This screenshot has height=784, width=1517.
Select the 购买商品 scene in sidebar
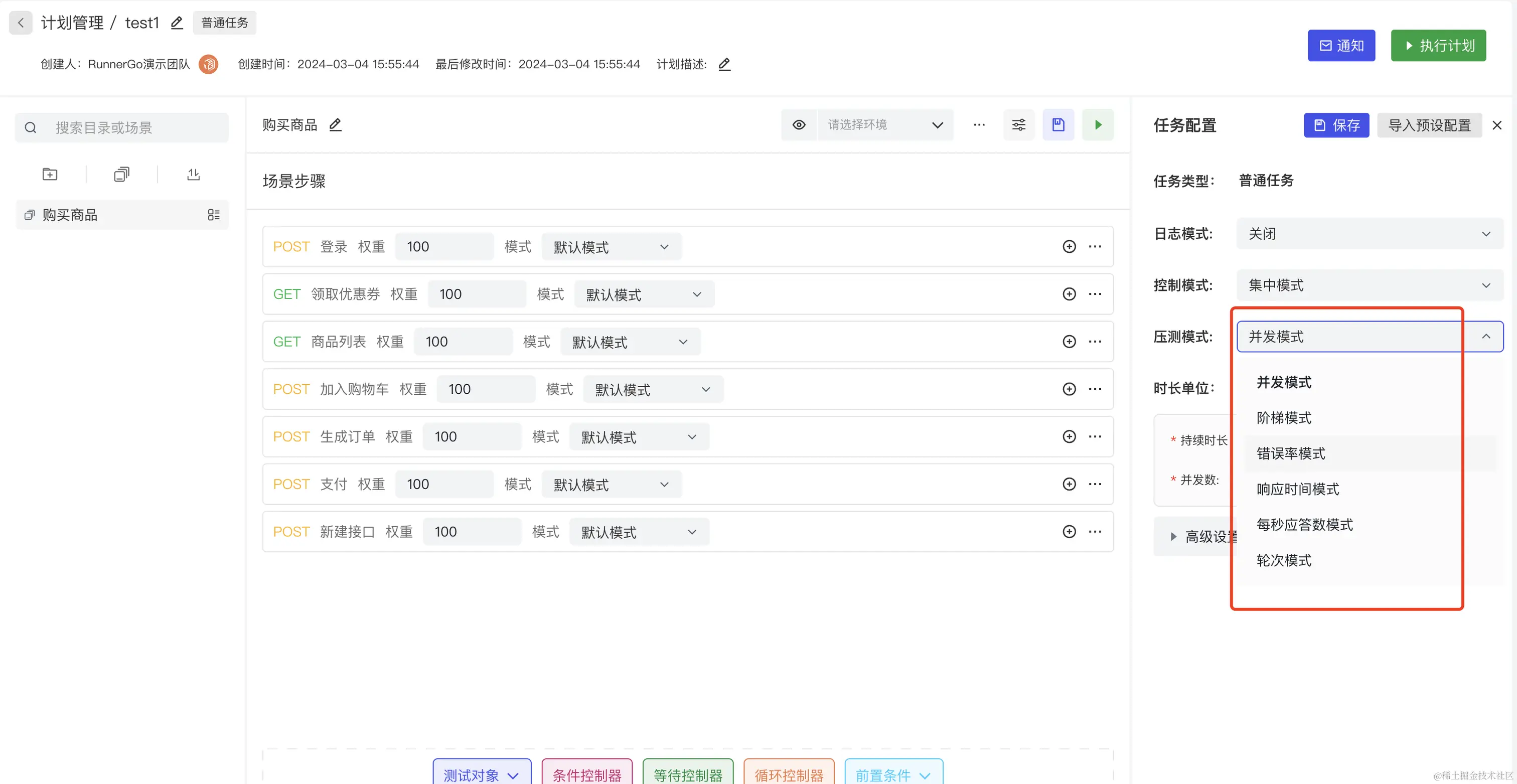click(71, 215)
